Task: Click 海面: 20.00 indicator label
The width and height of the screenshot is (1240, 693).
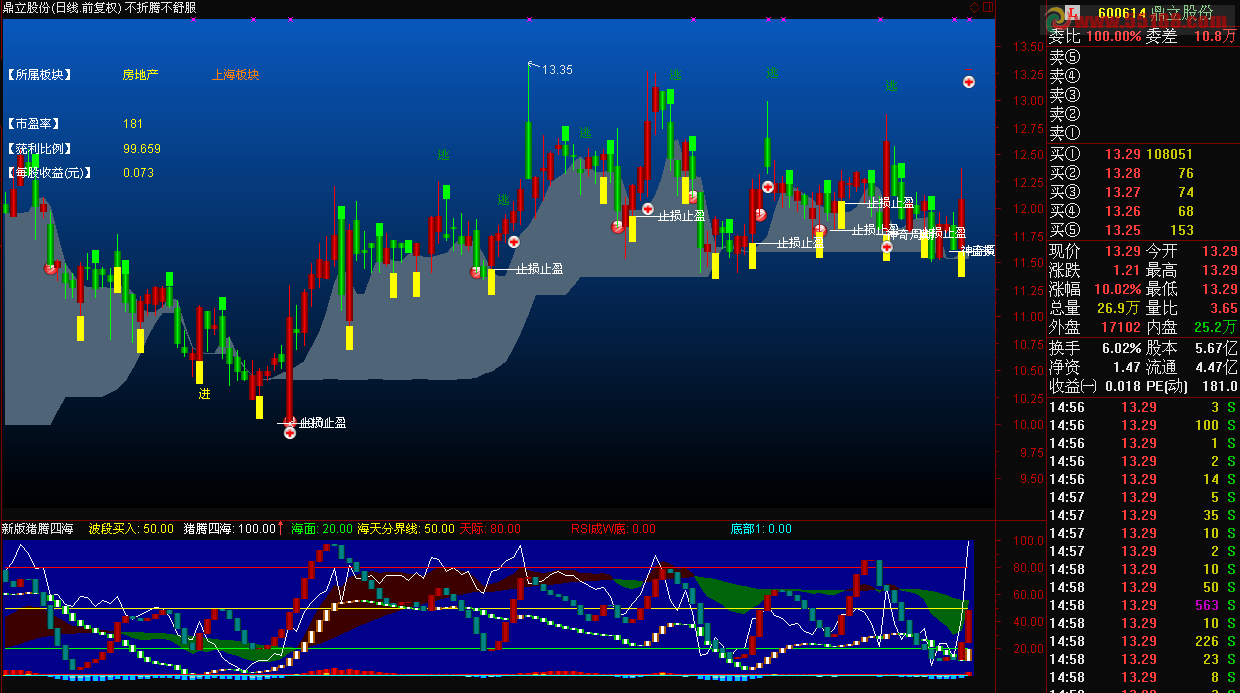Action: (x=321, y=528)
